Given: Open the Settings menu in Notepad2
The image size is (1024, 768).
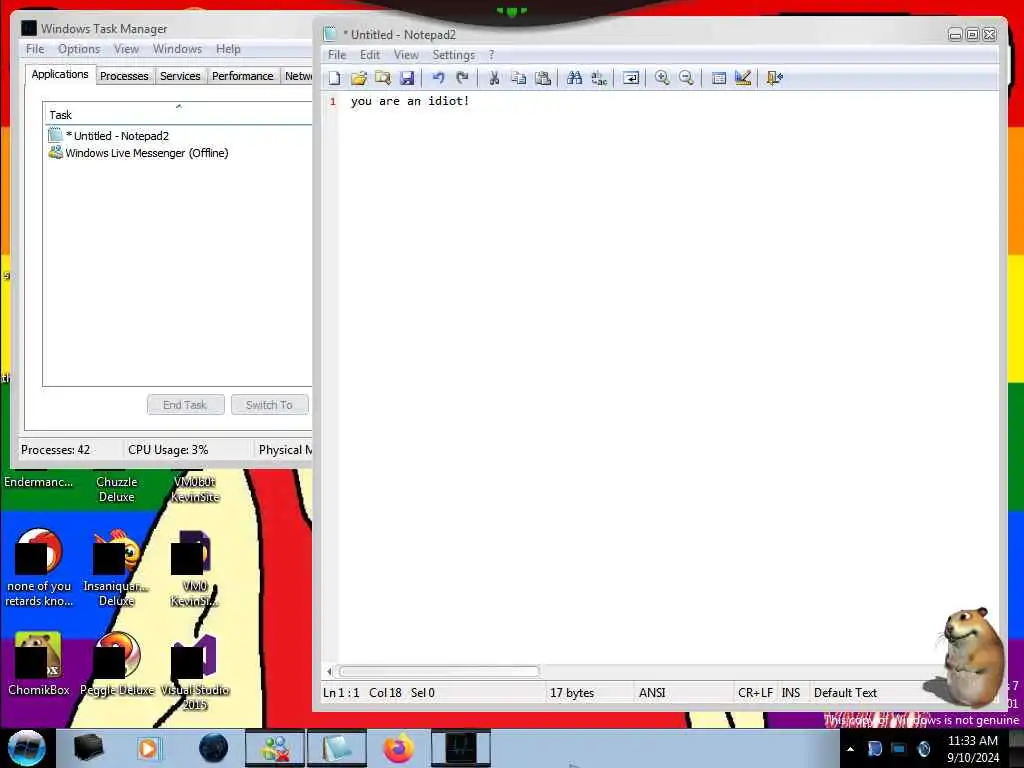Looking at the screenshot, I should pyautogui.click(x=453, y=55).
